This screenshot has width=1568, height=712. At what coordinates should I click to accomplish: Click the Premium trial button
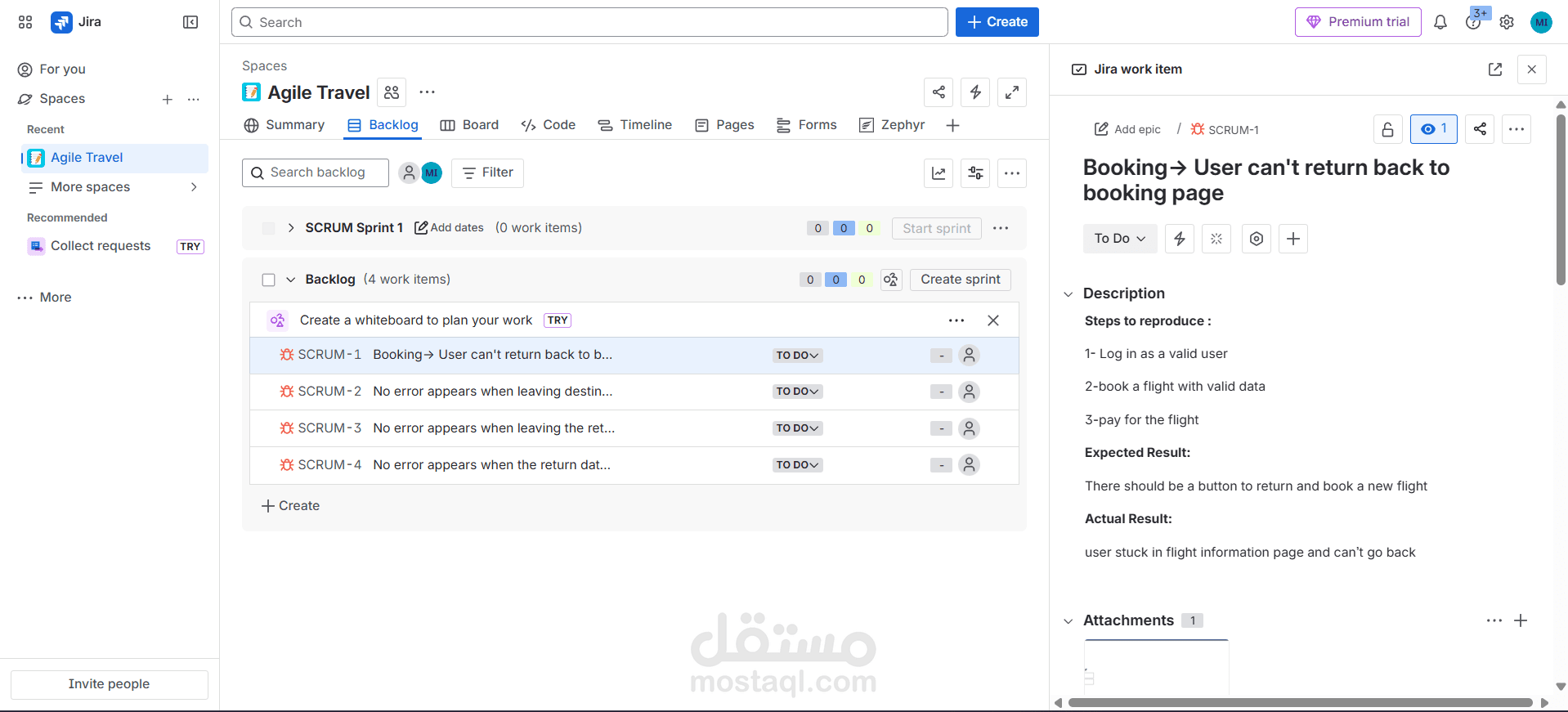coord(1358,22)
